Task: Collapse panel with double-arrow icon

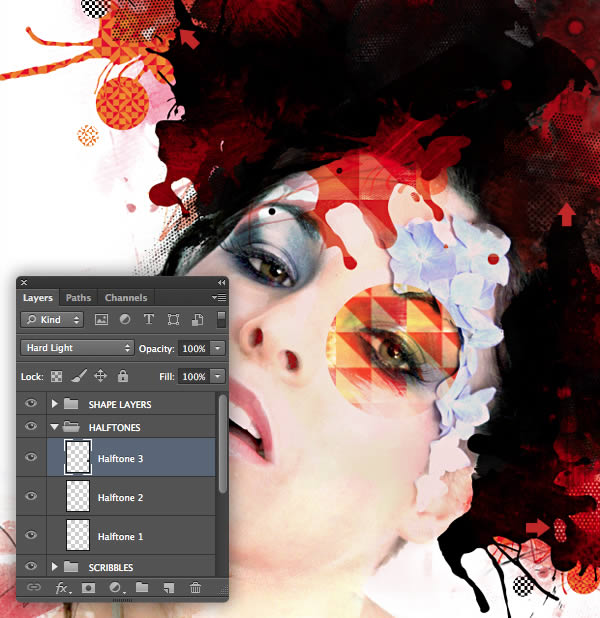Action: [222, 283]
